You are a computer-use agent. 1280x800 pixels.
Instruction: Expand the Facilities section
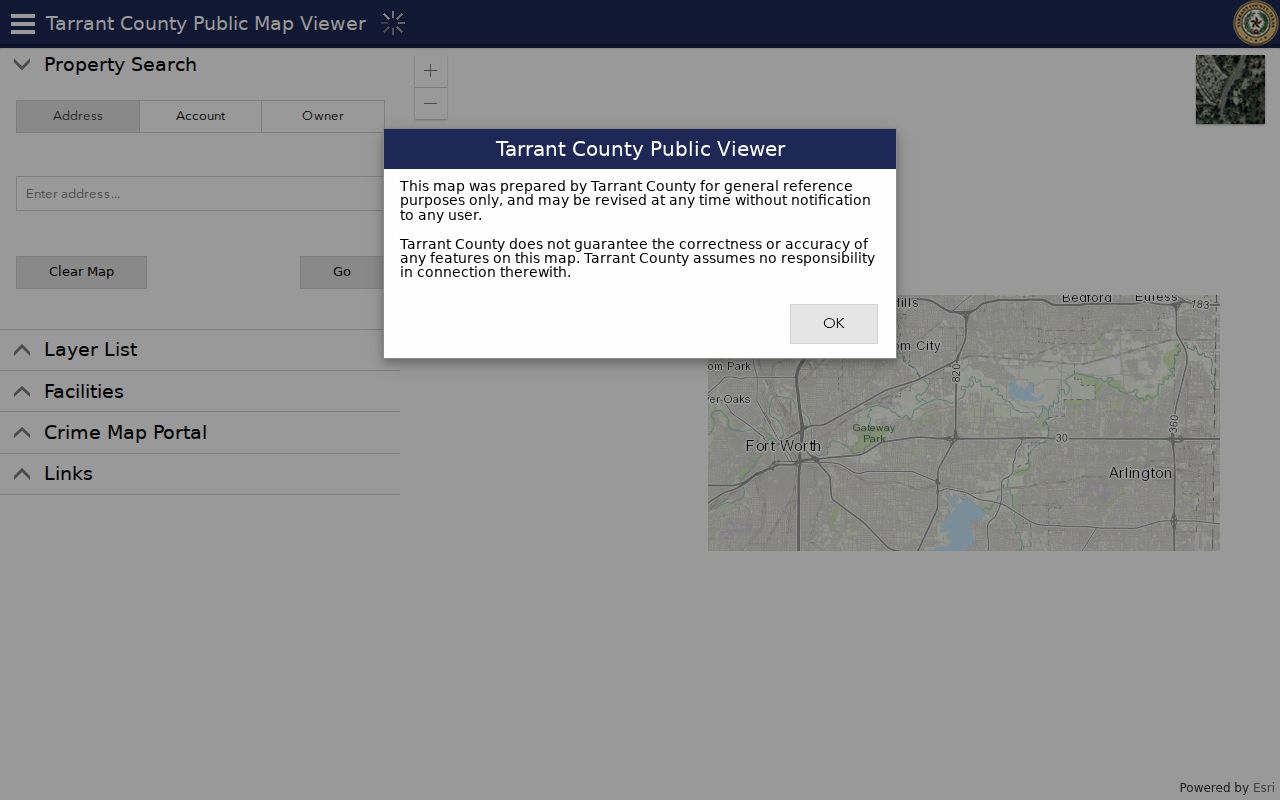[x=22, y=392]
